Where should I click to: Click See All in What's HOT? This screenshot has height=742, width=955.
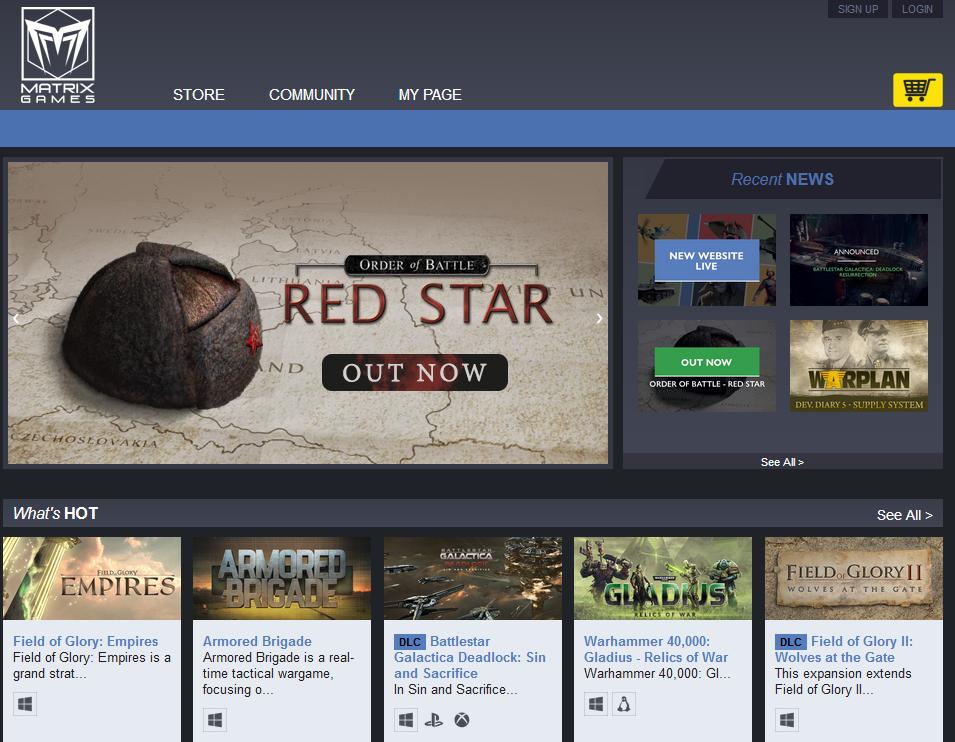pyautogui.click(x=904, y=515)
